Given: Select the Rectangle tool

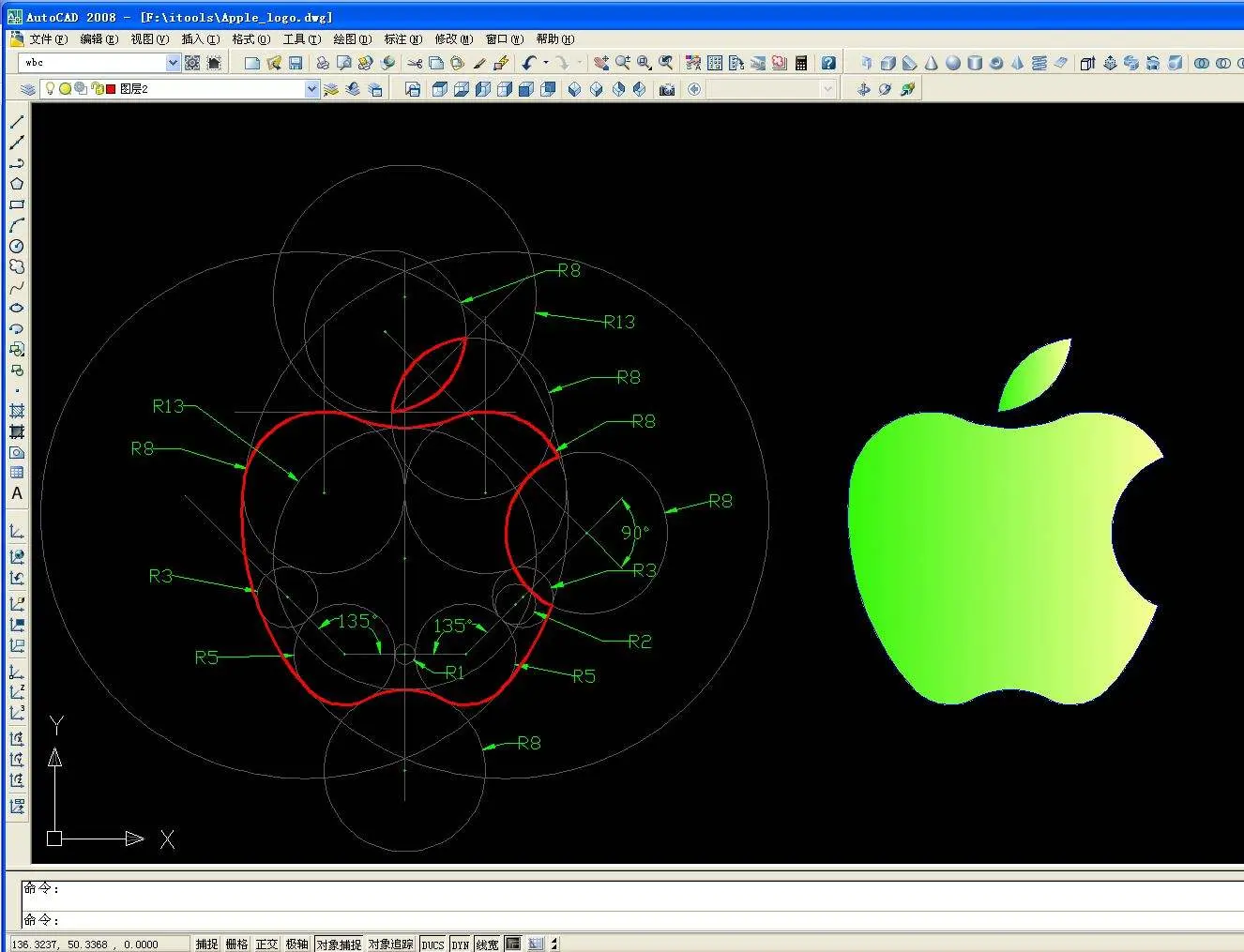Looking at the screenshot, I should click(17, 204).
